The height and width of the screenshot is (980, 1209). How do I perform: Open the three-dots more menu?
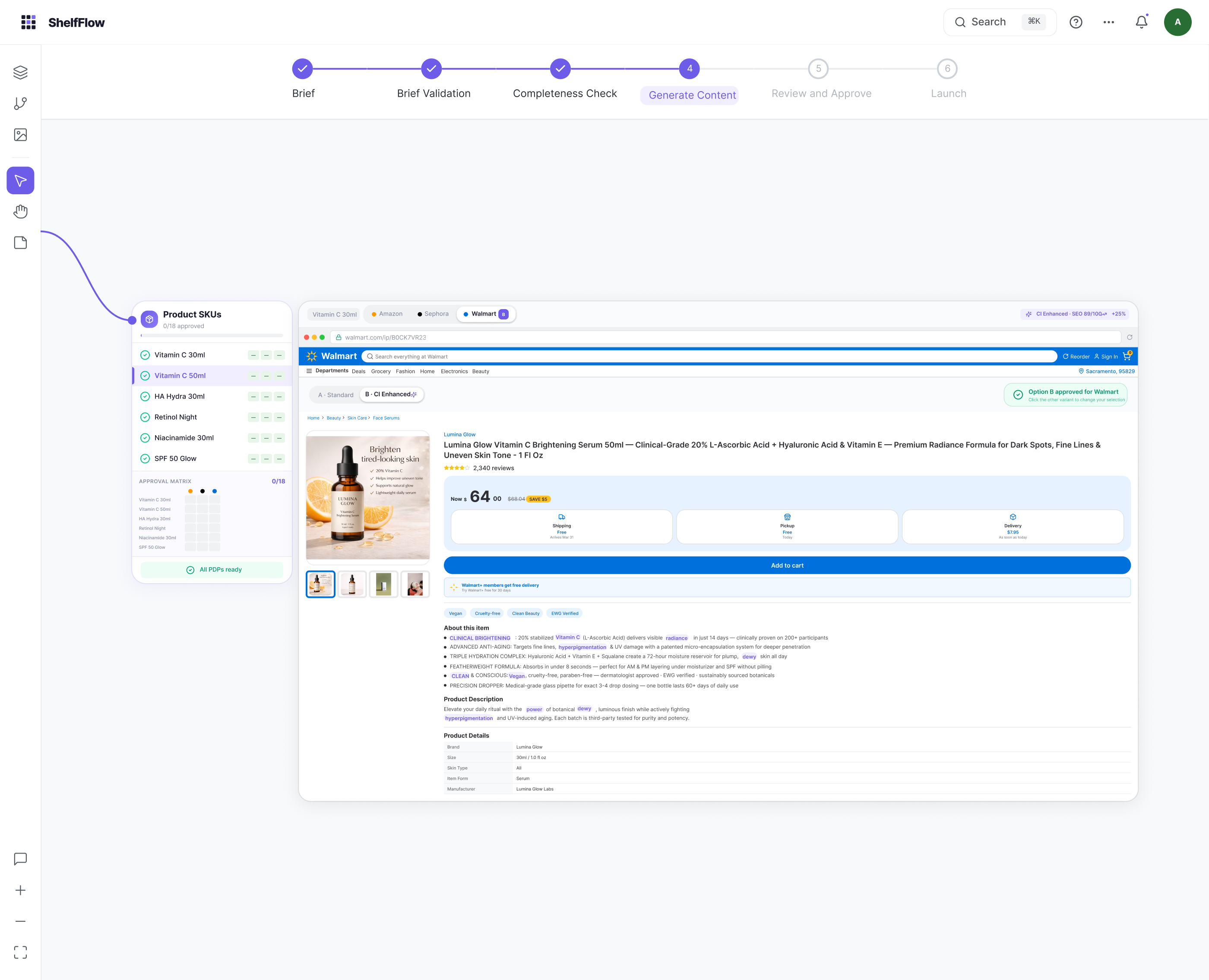tap(1108, 22)
